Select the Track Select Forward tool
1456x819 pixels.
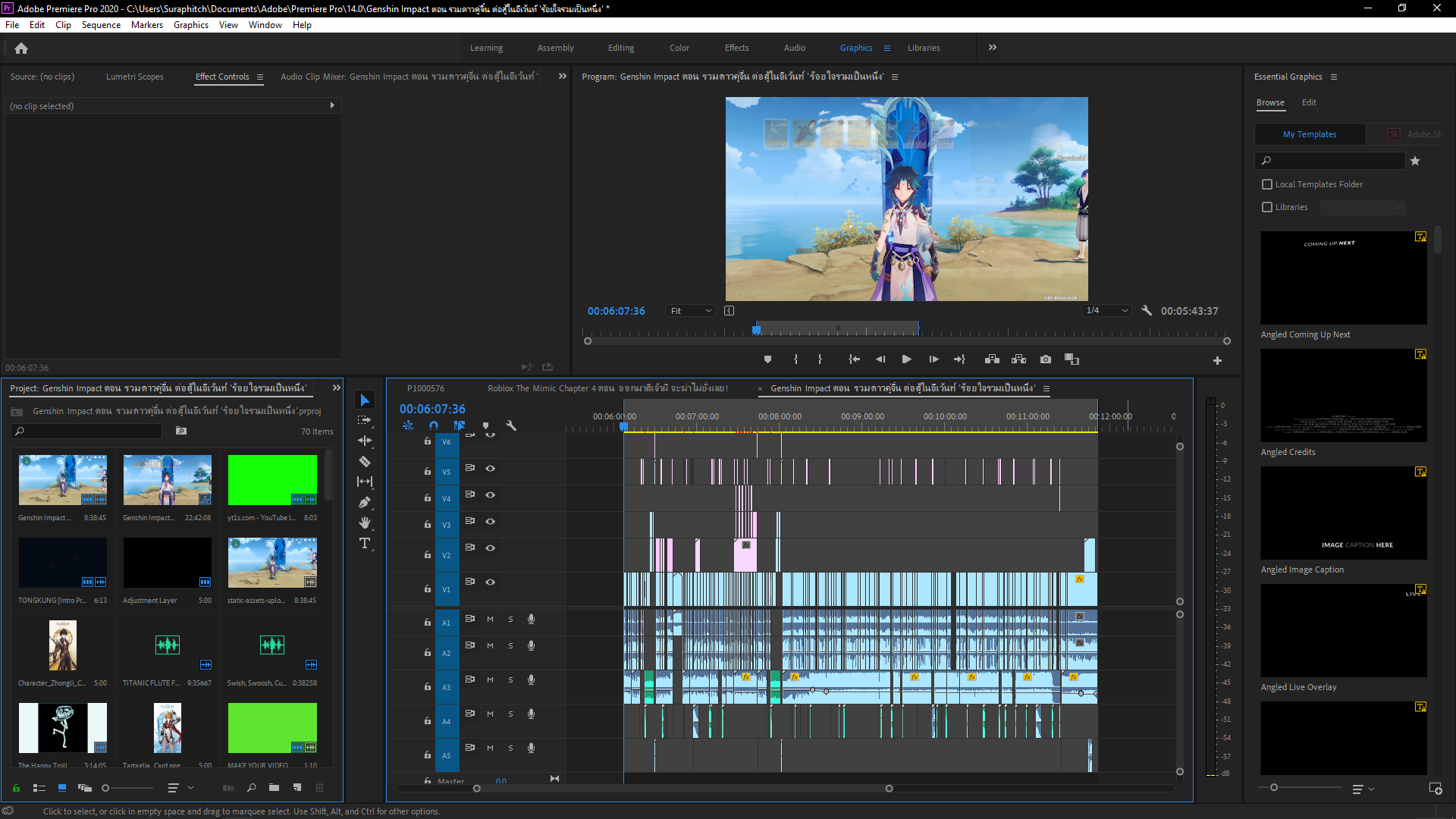(365, 420)
